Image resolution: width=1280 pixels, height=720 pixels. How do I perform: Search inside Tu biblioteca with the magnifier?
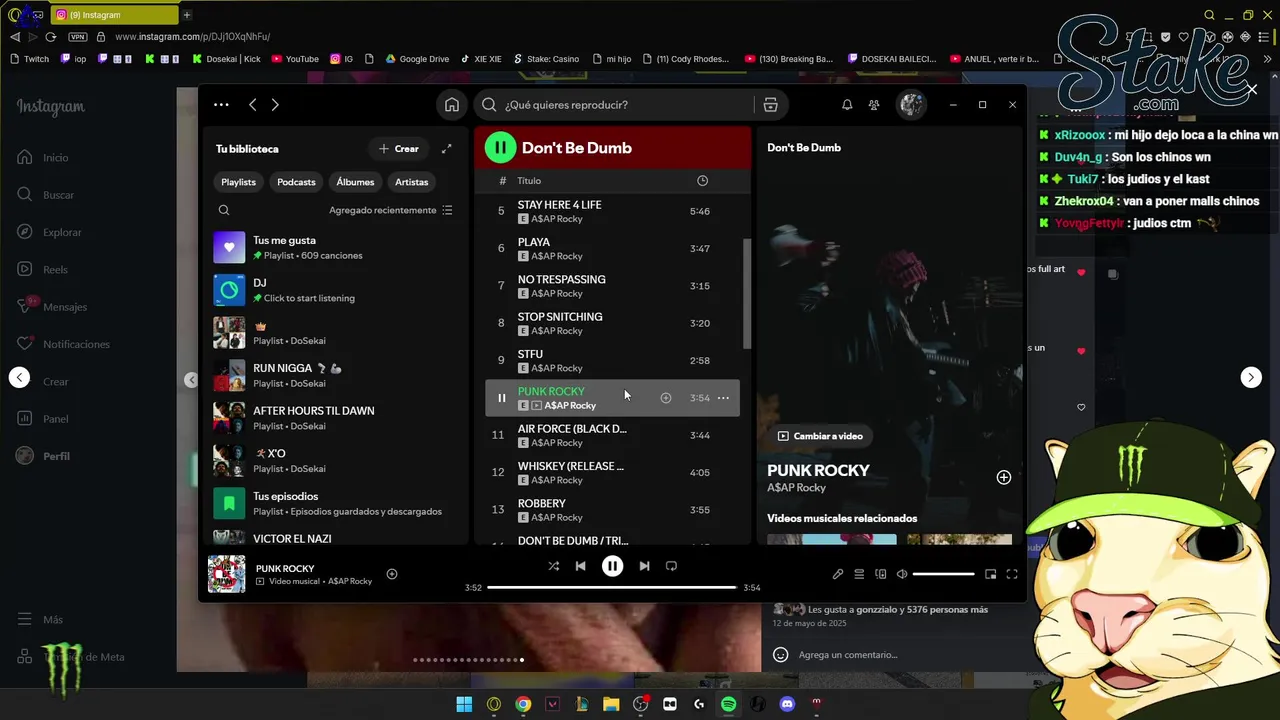click(224, 210)
